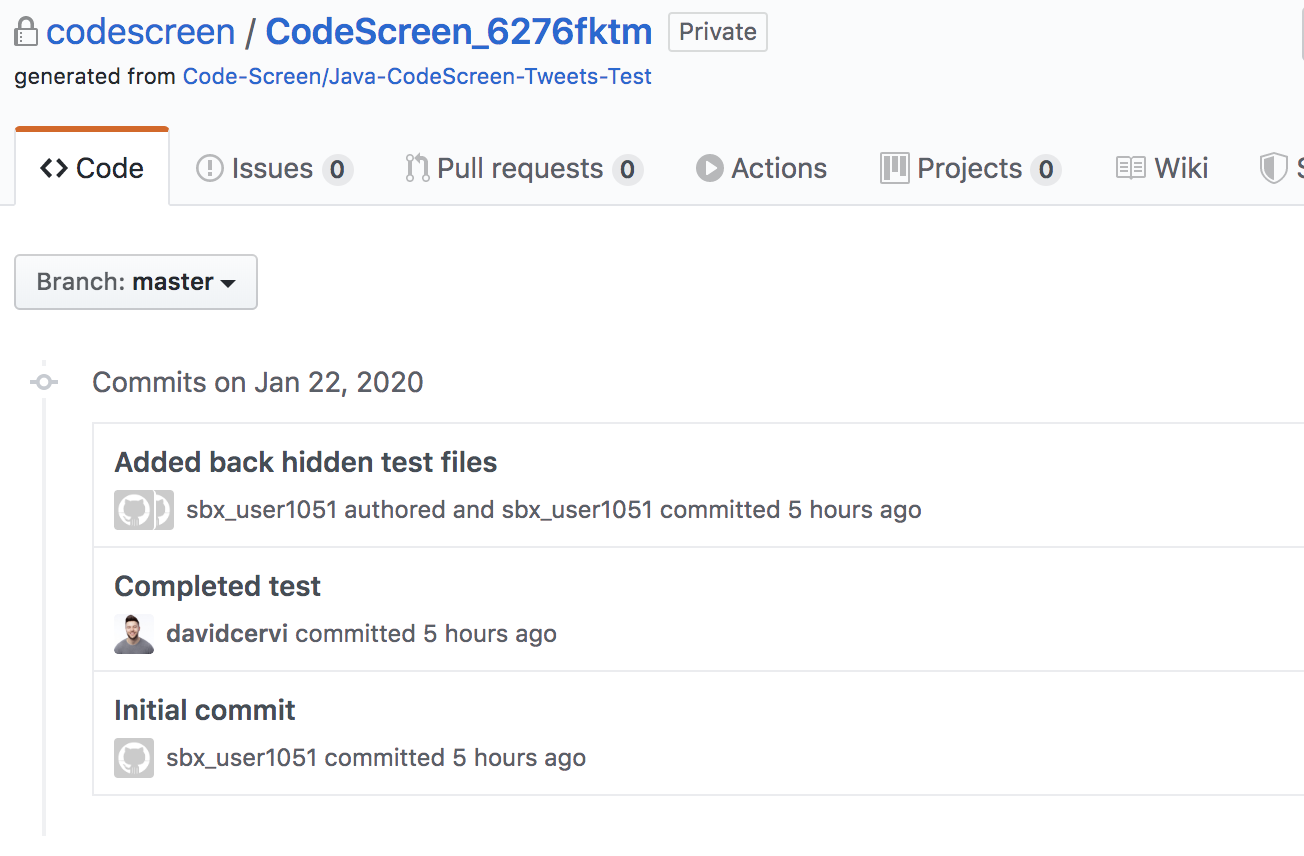The width and height of the screenshot is (1304, 856).
Task: Open the CodeScreen_6276fktm repository link
Action: click(x=459, y=32)
